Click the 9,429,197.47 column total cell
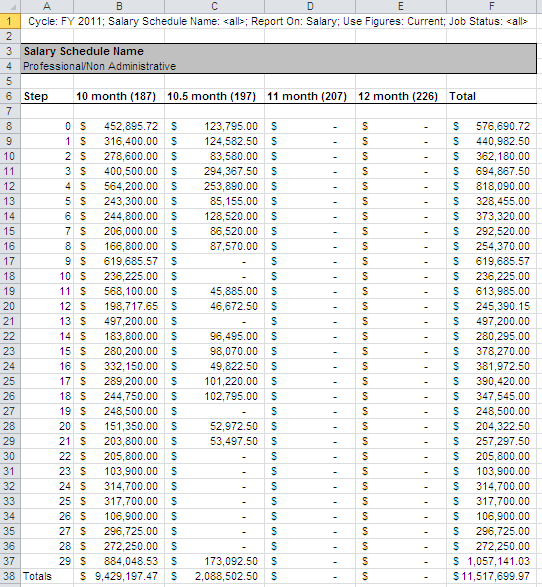Image resolution: width=542 pixels, height=587 pixels. coord(119,576)
